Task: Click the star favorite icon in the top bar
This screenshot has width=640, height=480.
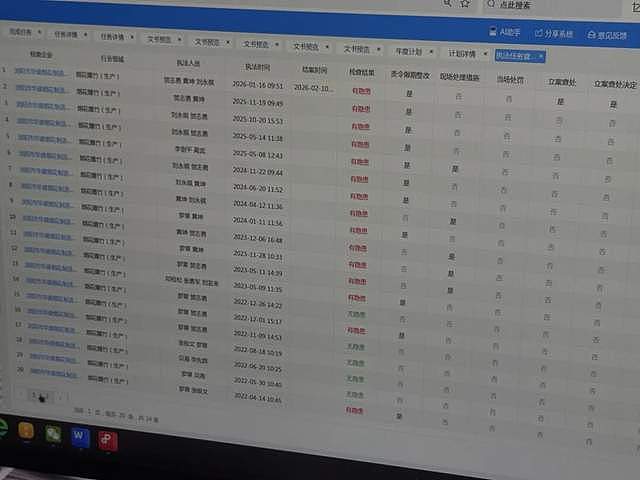Action: click(x=465, y=4)
